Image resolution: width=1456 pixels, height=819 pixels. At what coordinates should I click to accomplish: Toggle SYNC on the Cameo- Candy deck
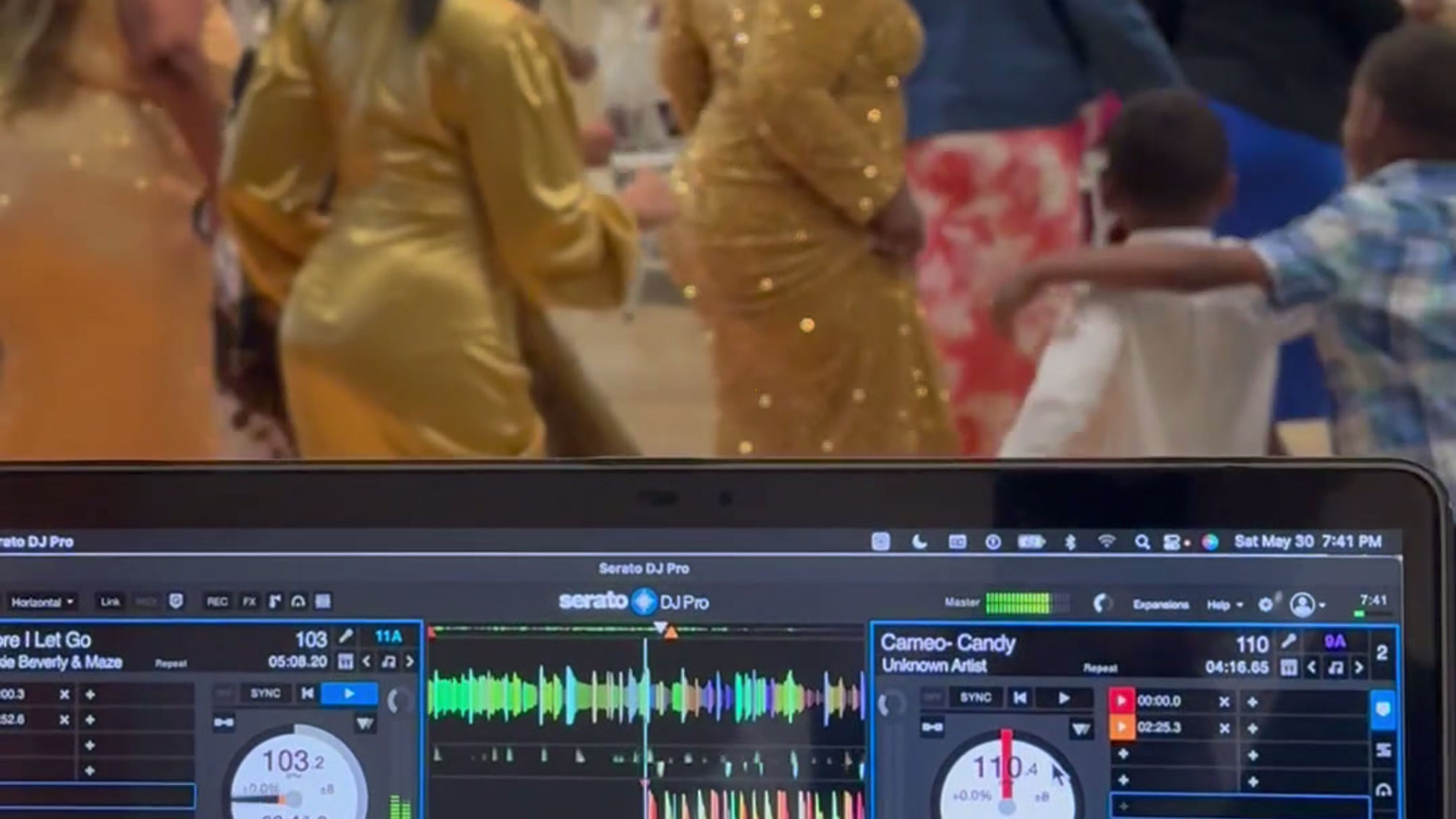(975, 698)
